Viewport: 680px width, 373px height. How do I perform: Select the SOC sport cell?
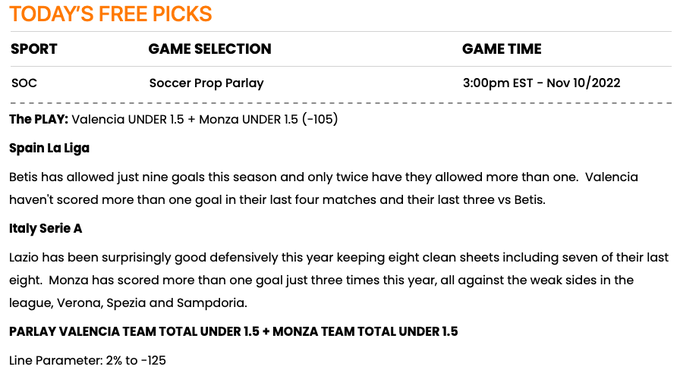click(x=24, y=83)
